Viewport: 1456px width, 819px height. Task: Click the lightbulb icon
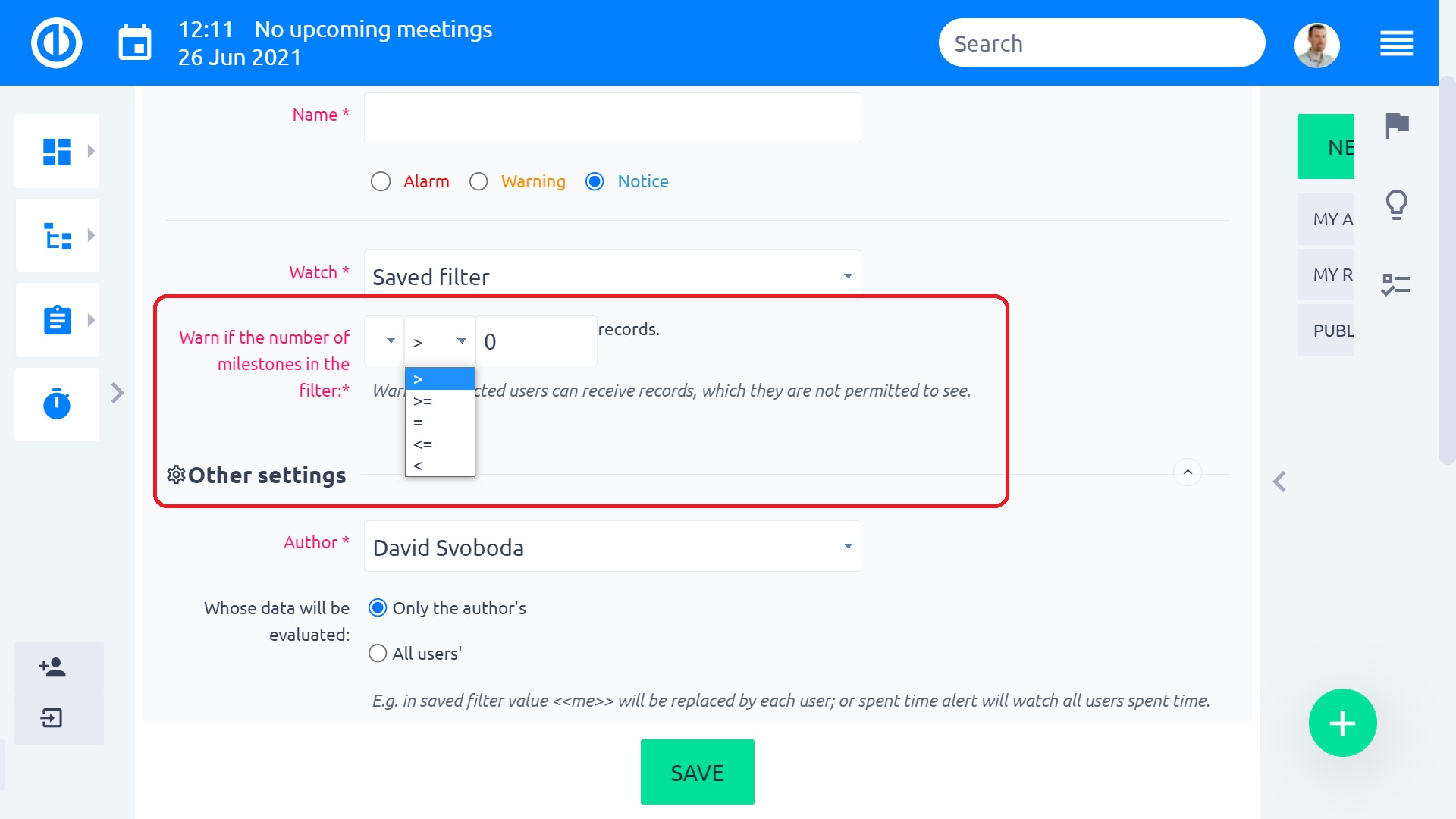[x=1397, y=205]
